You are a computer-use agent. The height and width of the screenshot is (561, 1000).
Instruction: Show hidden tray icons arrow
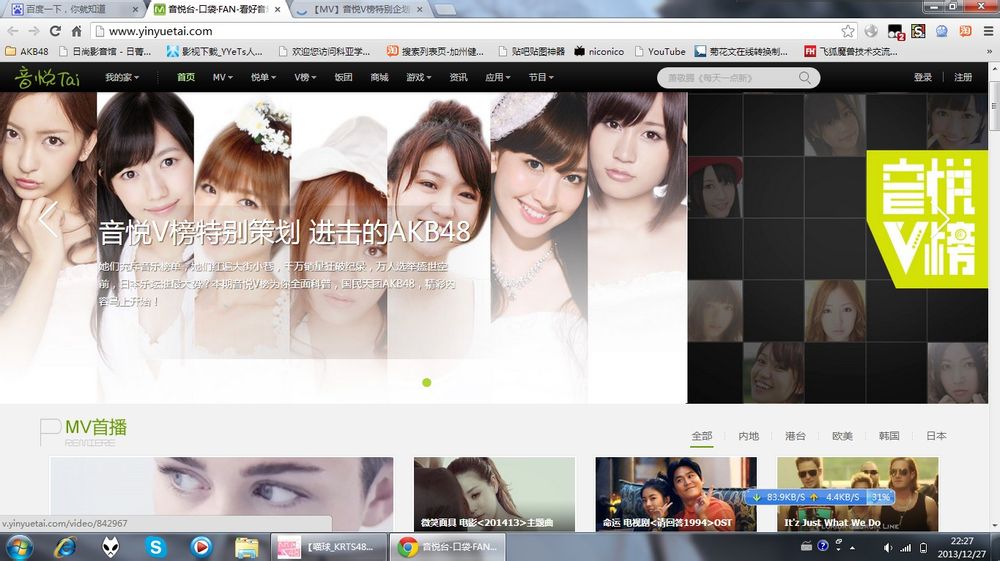[853, 548]
